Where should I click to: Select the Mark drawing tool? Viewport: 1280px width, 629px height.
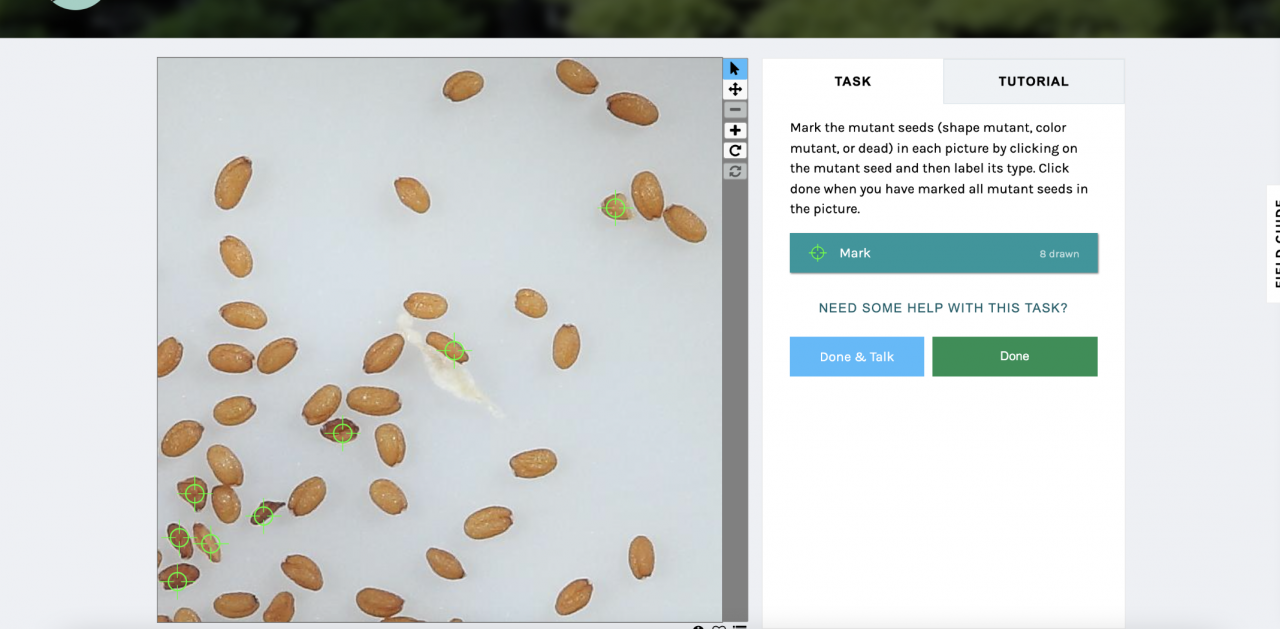click(944, 253)
